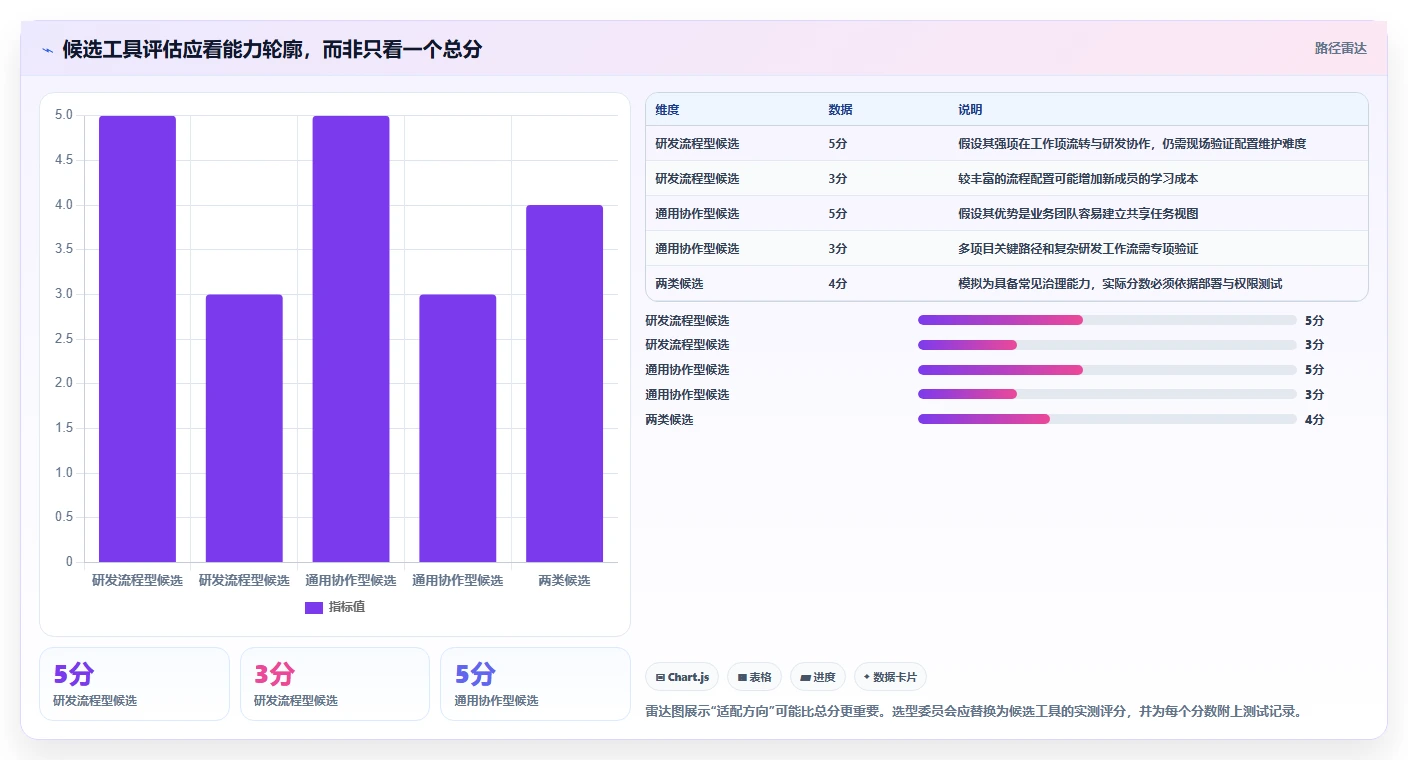1408x760 pixels.
Task: Click the first 研发流程型候选 bar reaching 5.0
Action: coord(137,339)
